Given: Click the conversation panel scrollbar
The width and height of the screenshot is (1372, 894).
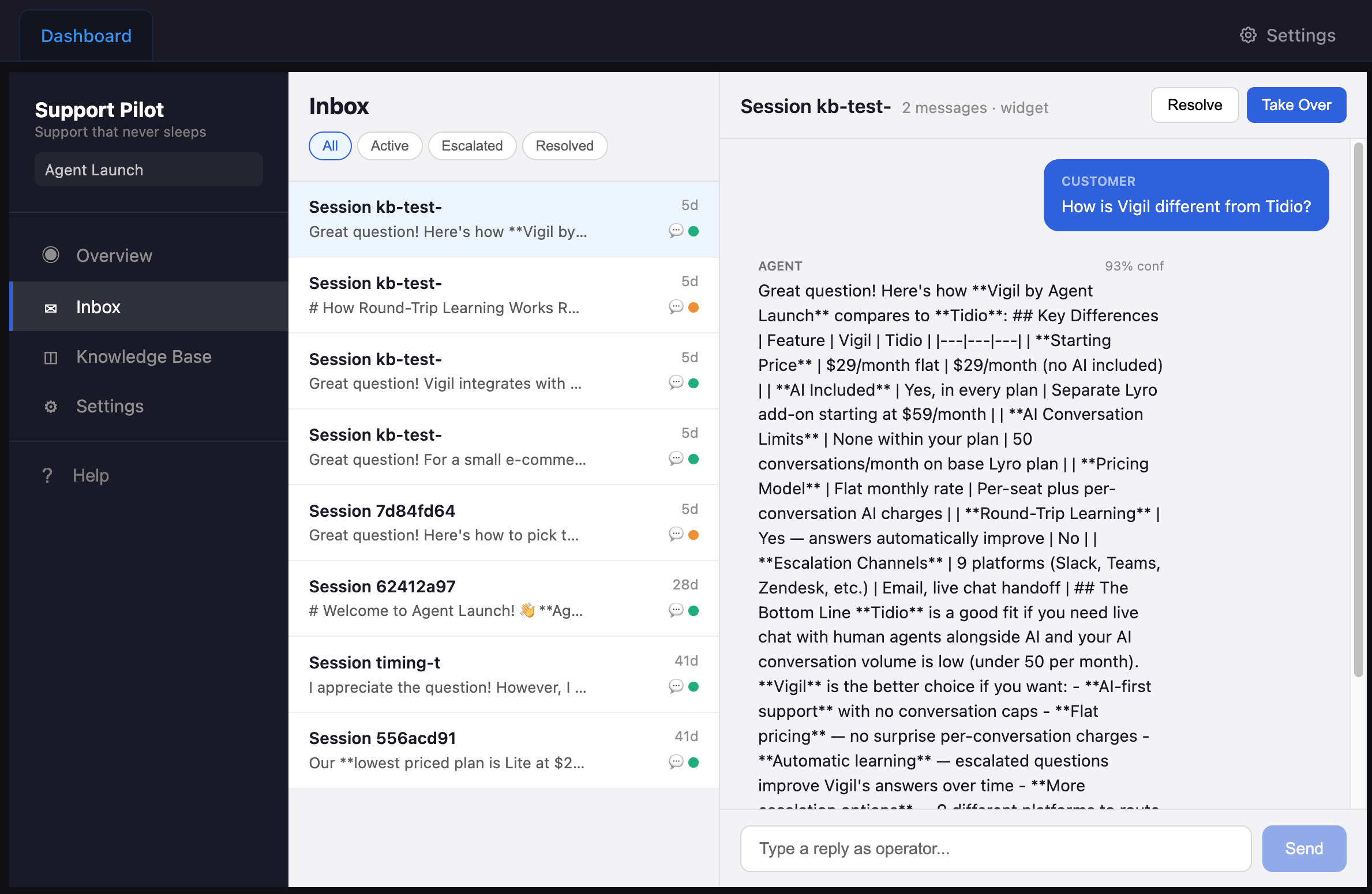Looking at the screenshot, I should 1358,410.
